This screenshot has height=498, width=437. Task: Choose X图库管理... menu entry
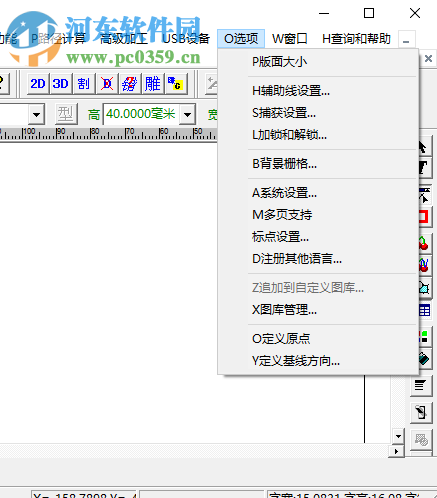tap(318, 310)
